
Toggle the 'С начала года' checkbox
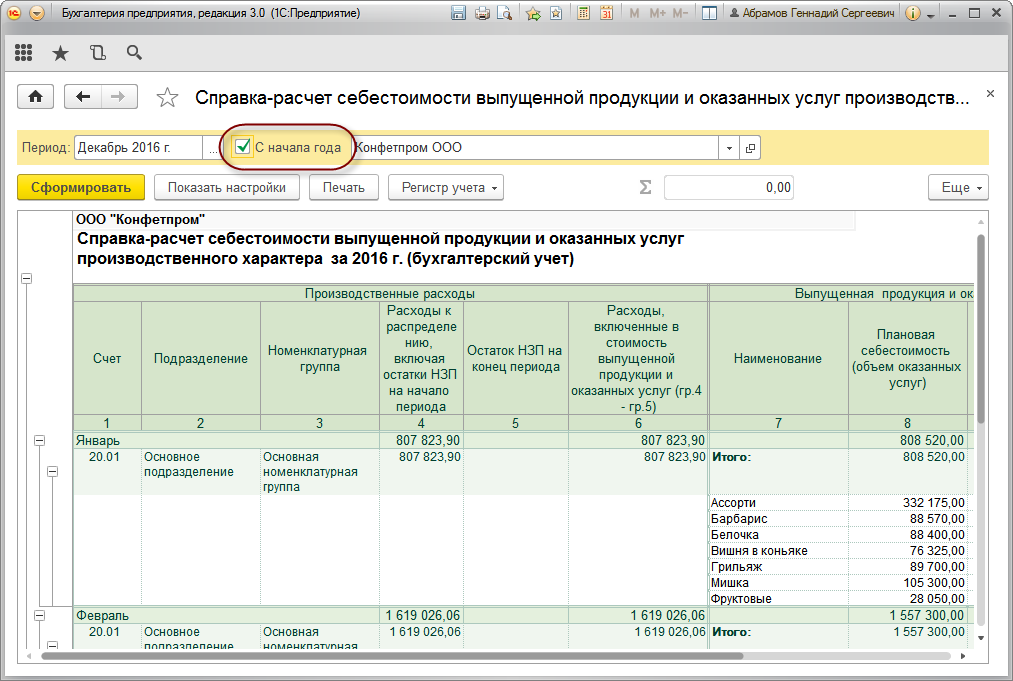(x=240, y=146)
